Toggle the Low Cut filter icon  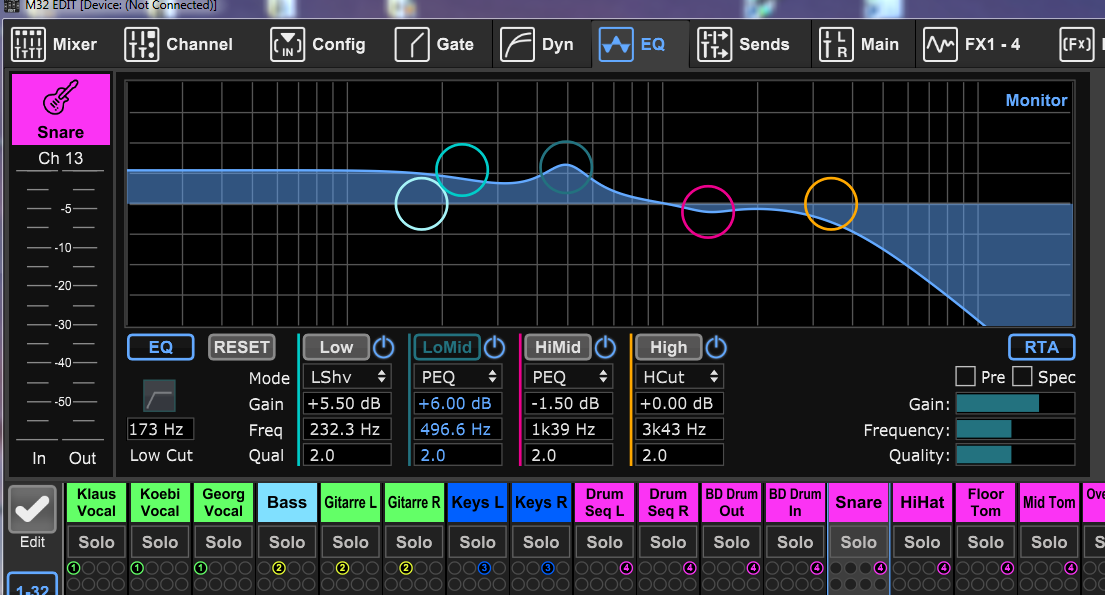[159, 395]
